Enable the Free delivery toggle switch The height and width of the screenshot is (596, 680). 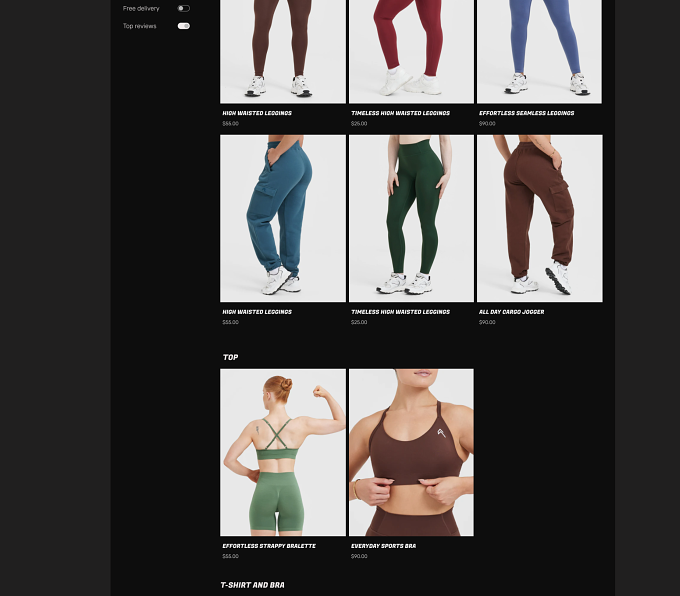pos(183,8)
